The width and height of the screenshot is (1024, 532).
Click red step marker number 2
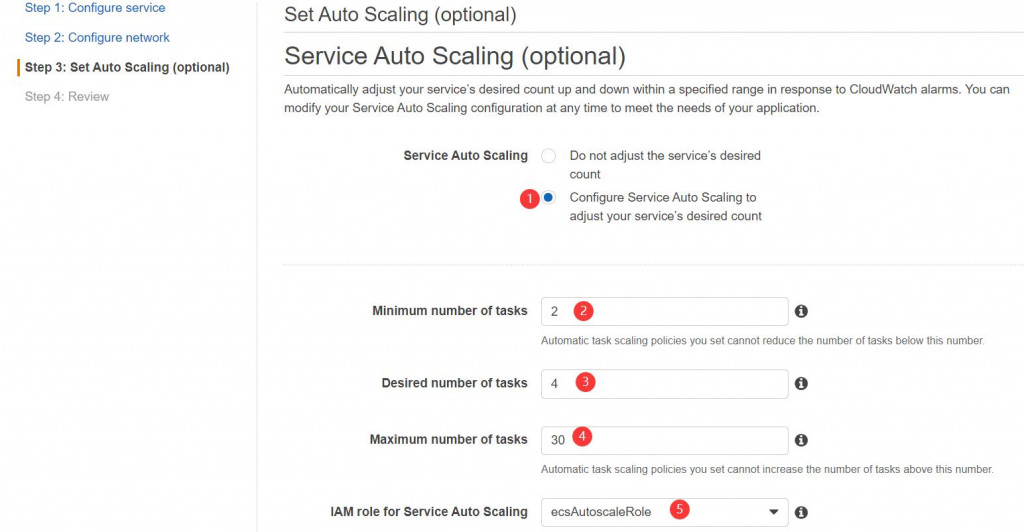click(x=584, y=311)
